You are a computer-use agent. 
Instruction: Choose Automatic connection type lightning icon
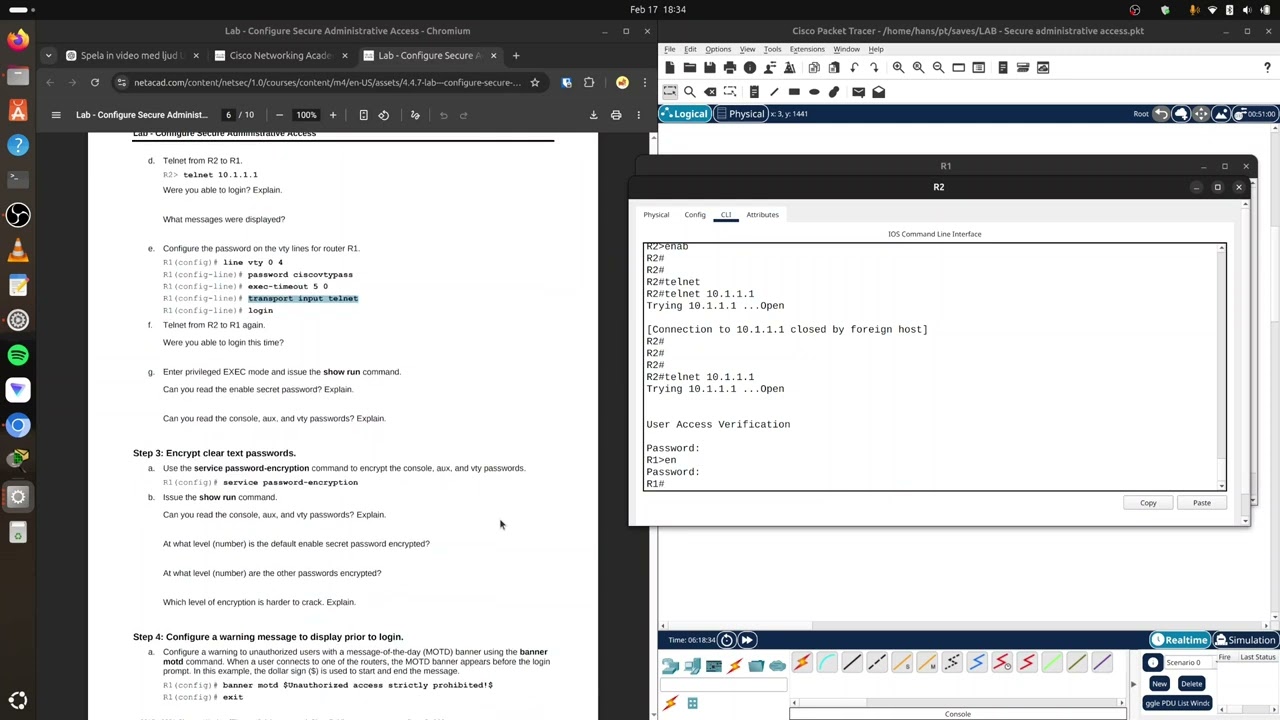click(x=802, y=662)
